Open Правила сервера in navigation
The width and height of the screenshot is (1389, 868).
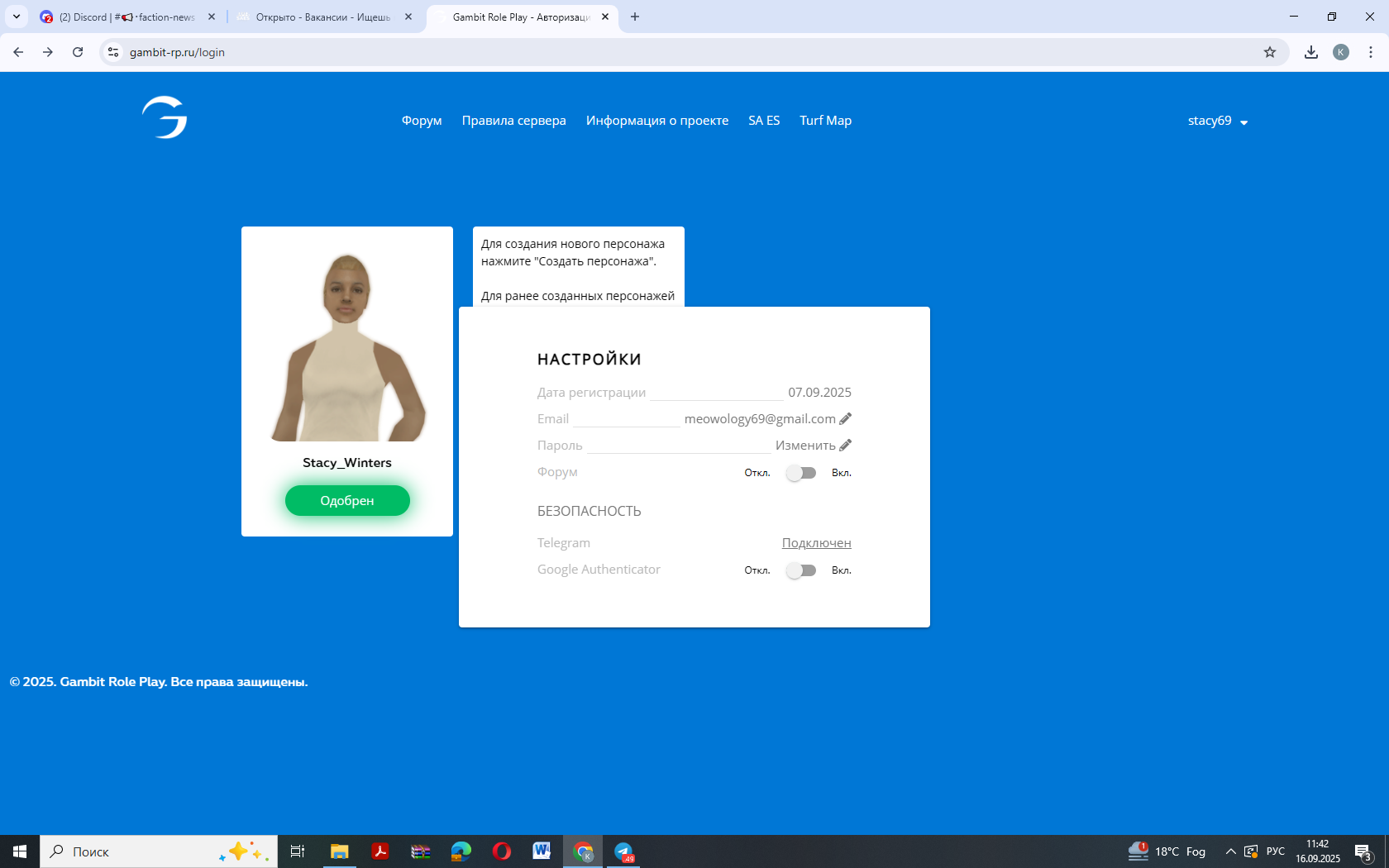513,121
